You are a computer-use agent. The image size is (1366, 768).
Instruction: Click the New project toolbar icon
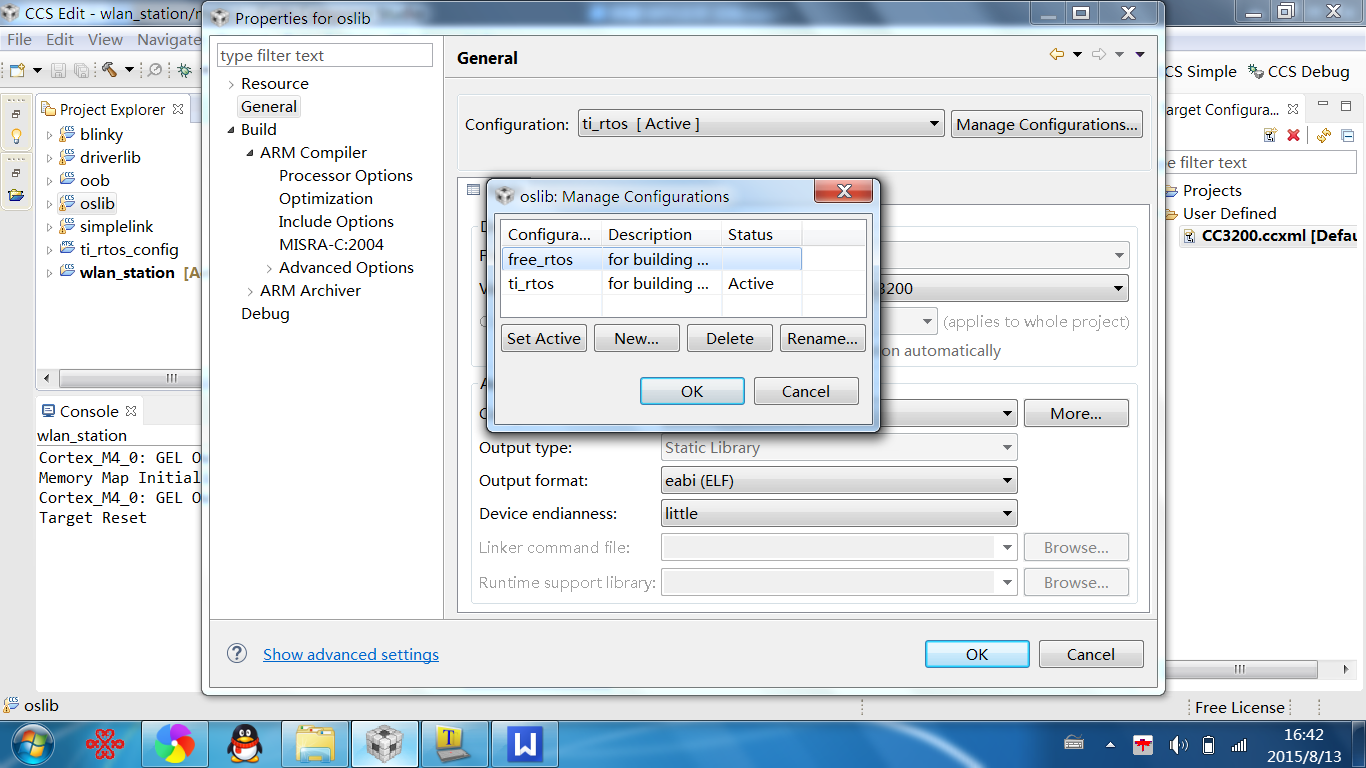click(x=16, y=70)
